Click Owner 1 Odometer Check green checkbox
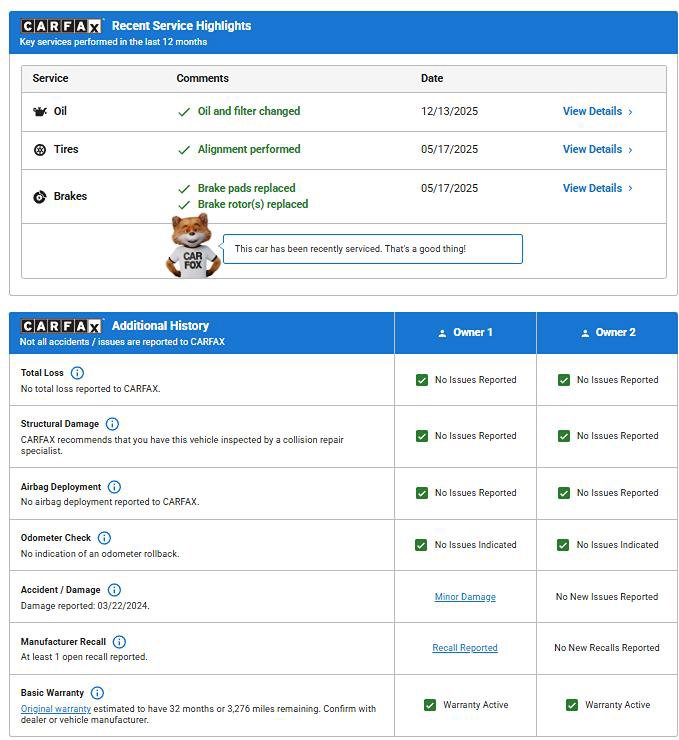This screenshot has width=679, height=740. [x=422, y=545]
